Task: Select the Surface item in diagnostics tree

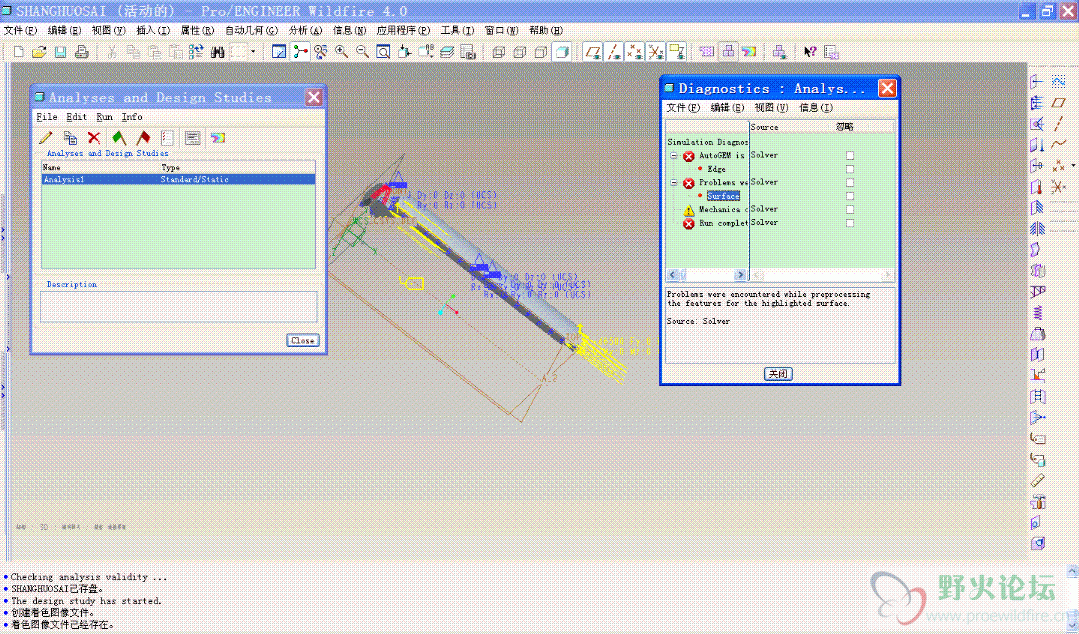Action: pyautogui.click(x=723, y=196)
